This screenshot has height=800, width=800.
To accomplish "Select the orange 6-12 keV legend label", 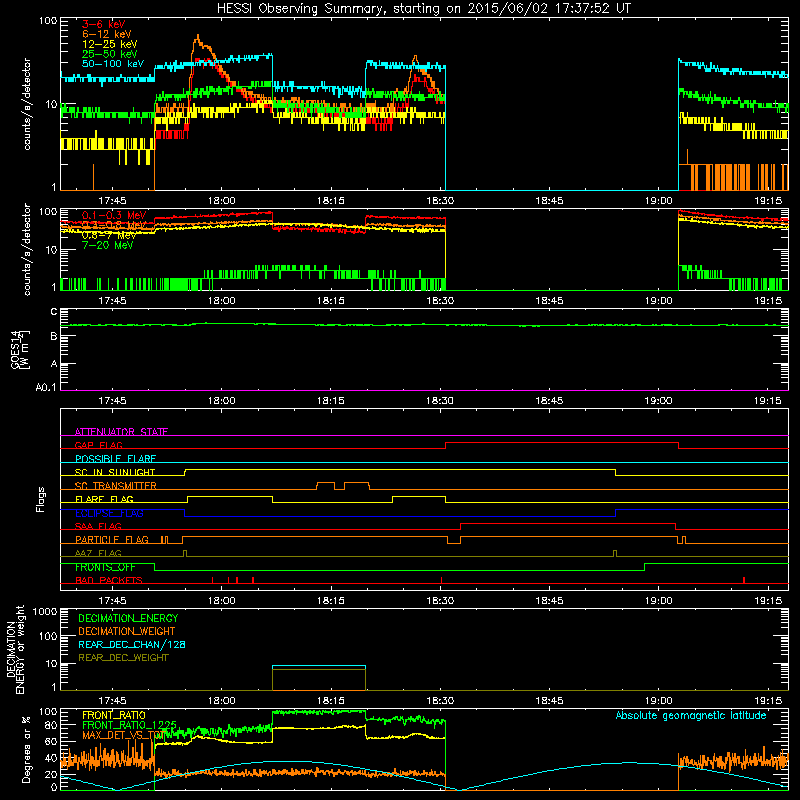I will [x=107, y=34].
